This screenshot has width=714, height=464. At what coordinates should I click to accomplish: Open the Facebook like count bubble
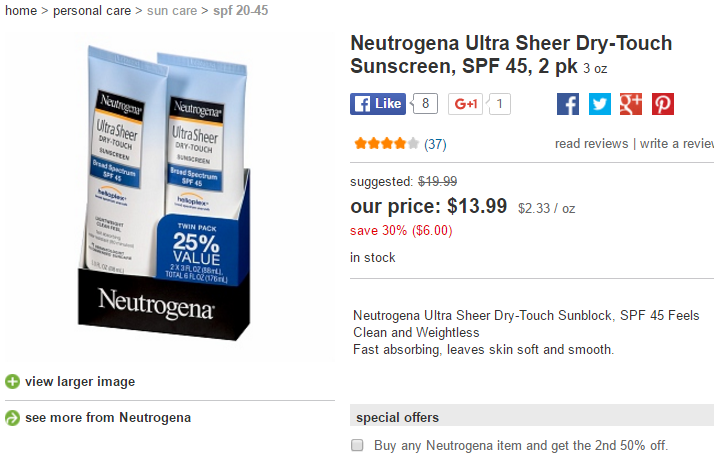click(424, 104)
